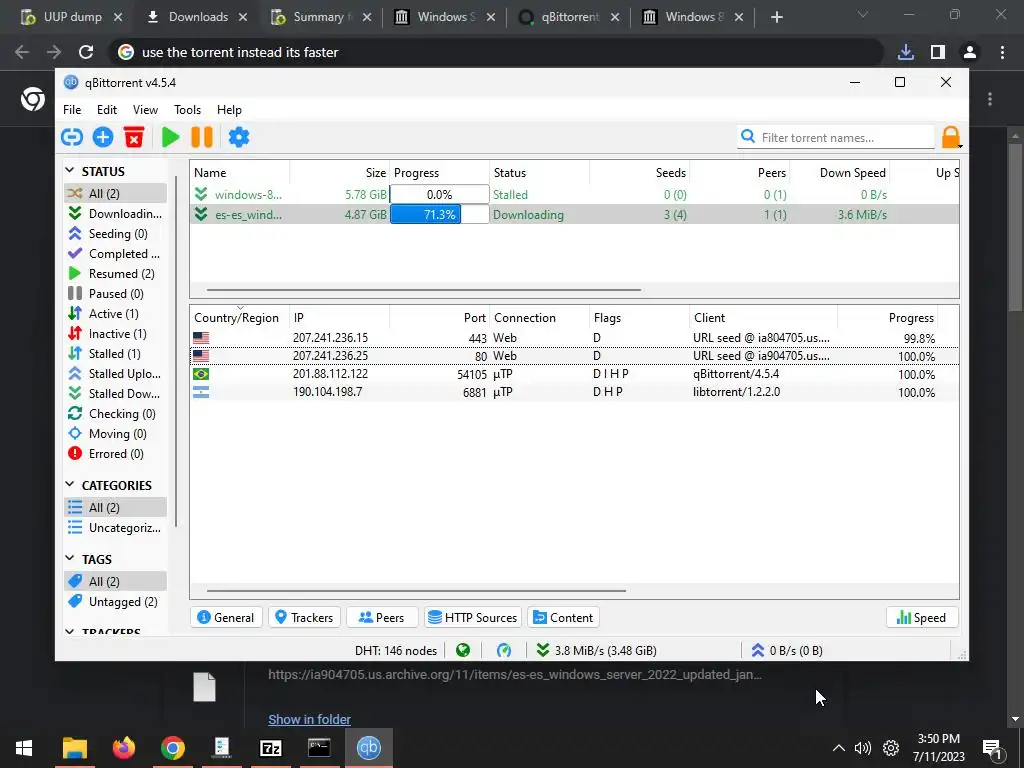Click the Filter torrent names search field
The height and width of the screenshot is (768, 1024).
[836, 138]
